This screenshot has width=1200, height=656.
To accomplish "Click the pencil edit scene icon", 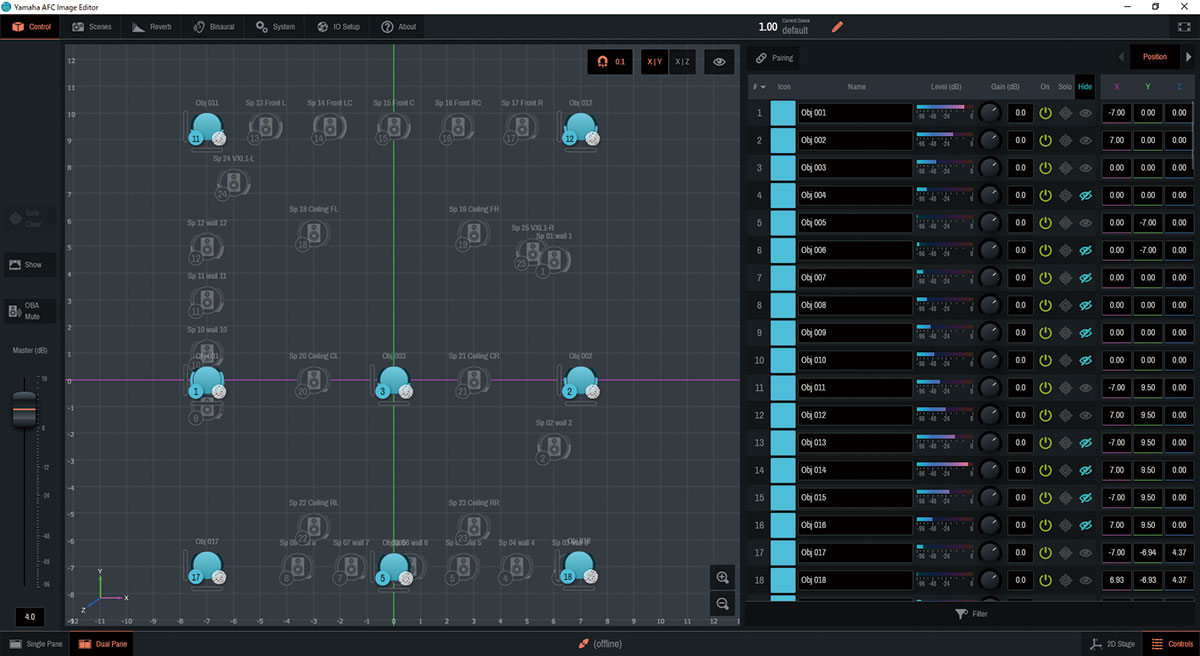I will [837, 27].
